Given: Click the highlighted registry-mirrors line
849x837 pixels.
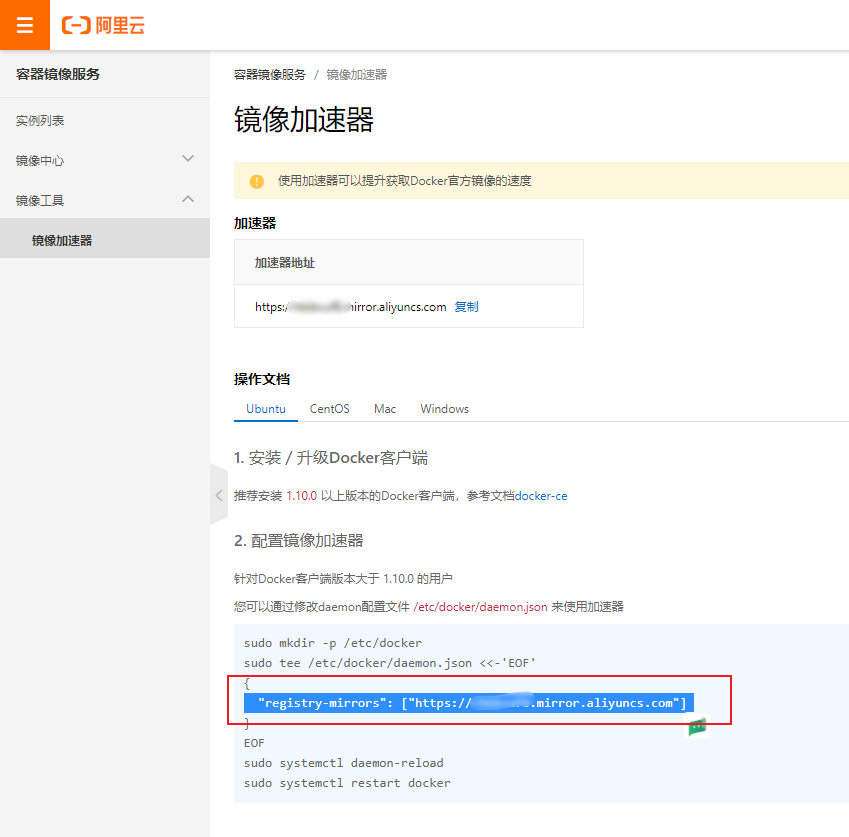Looking at the screenshot, I should (469, 703).
